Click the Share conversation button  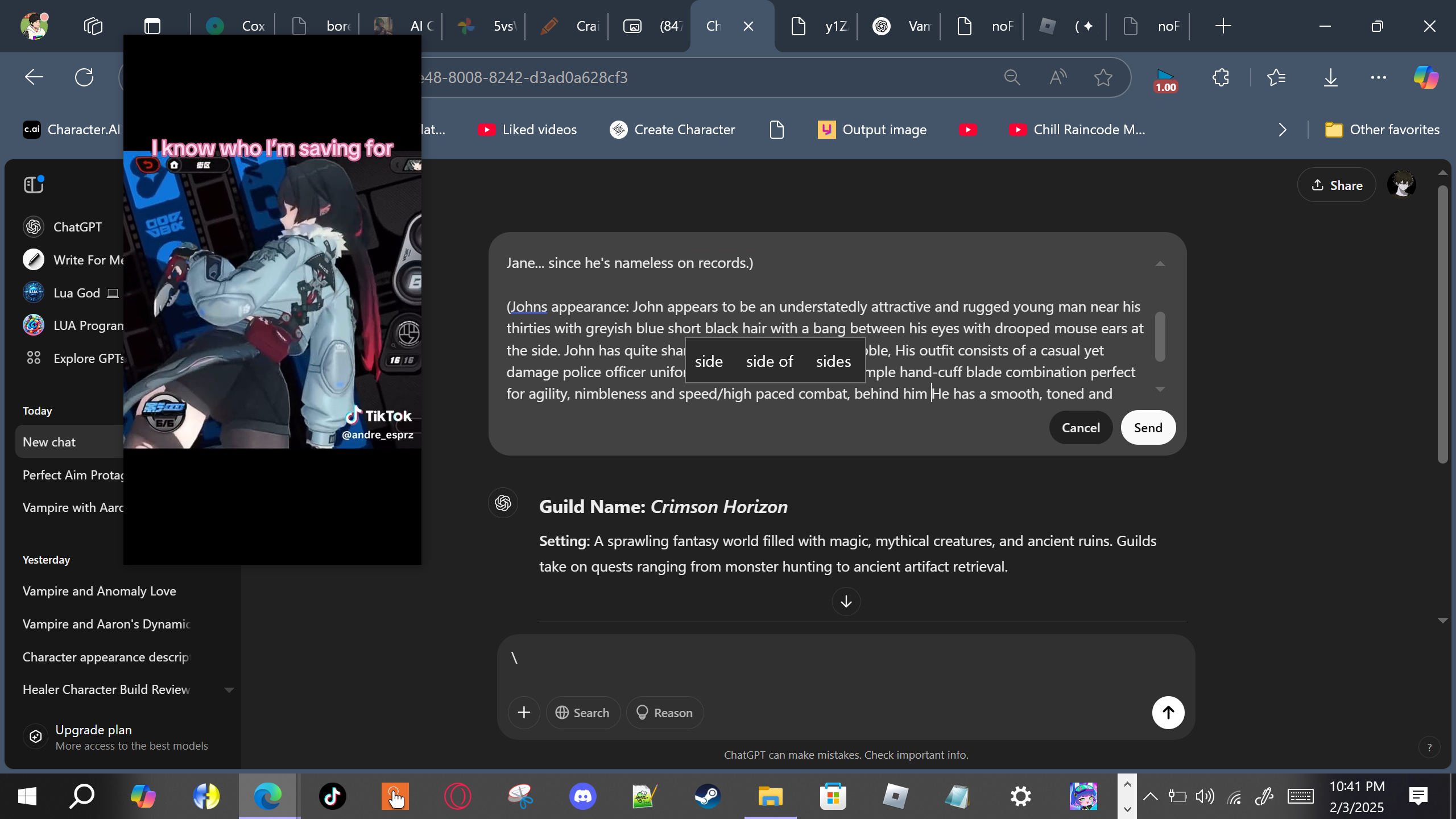[1337, 185]
